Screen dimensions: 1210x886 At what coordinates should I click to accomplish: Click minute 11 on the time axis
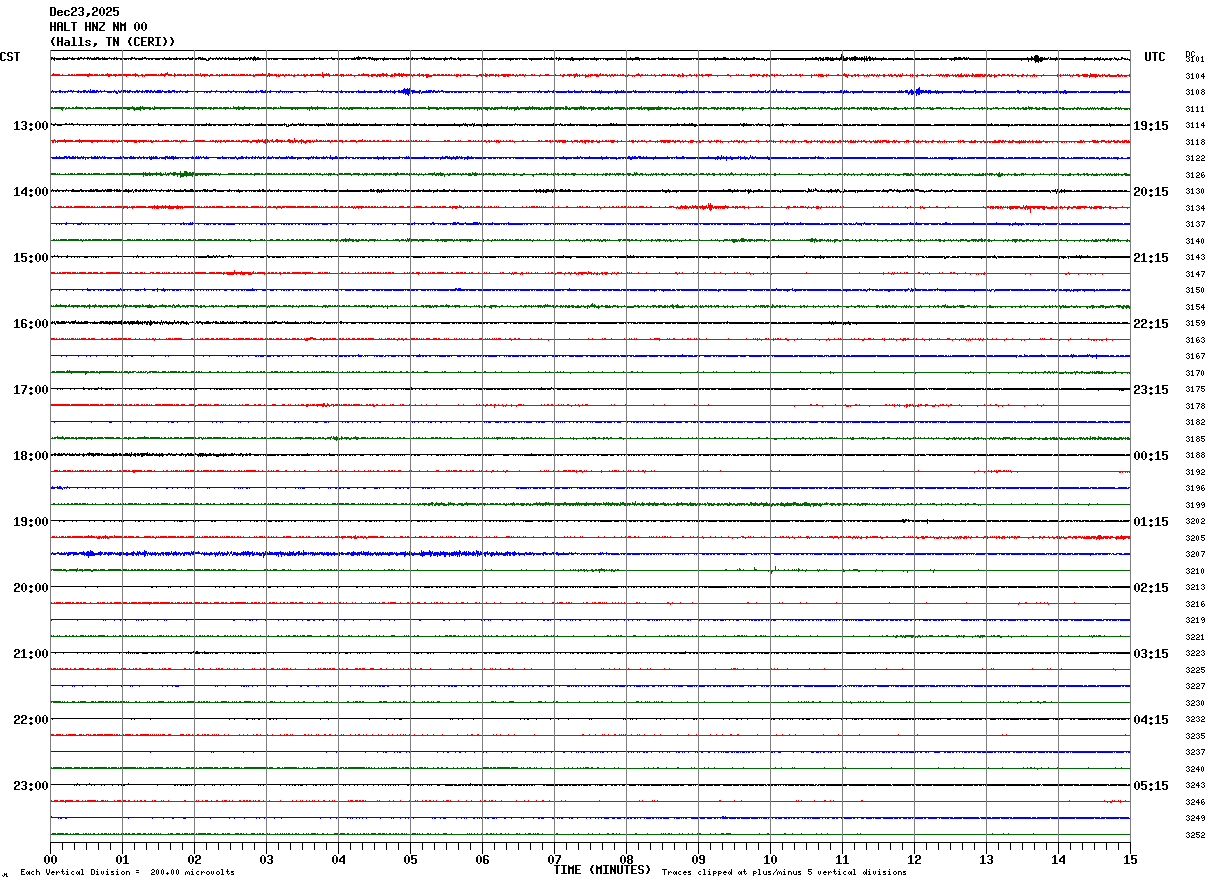pyautogui.click(x=842, y=859)
